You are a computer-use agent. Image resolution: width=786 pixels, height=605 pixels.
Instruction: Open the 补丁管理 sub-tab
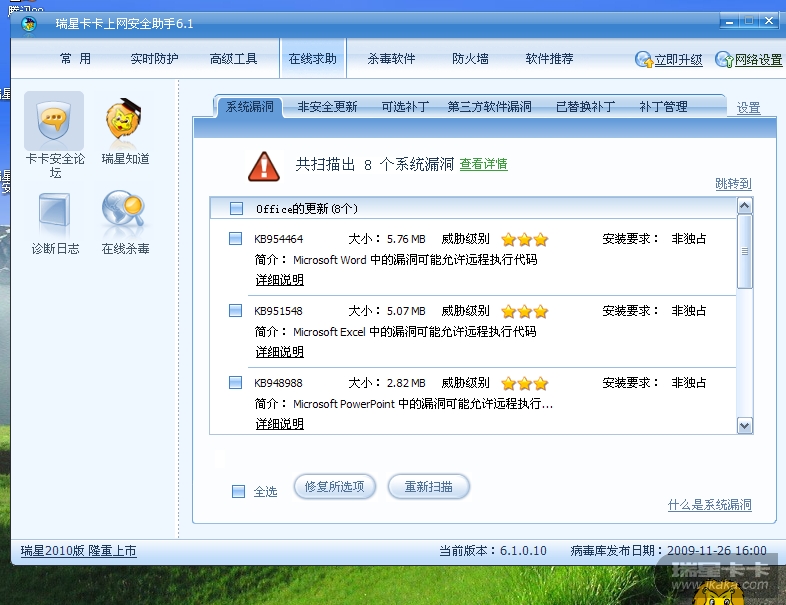click(663, 107)
